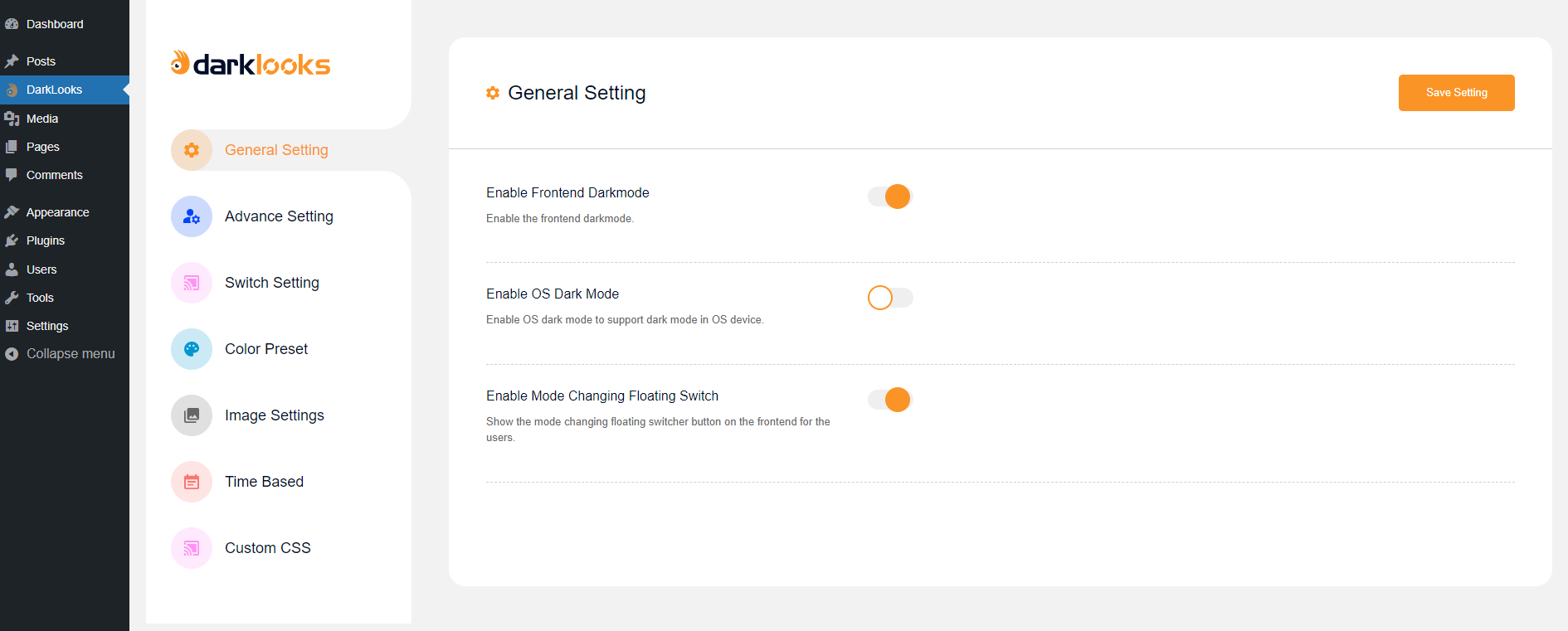Switch to the Color Preset tab
The width and height of the screenshot is (1568, 631).
pos(266,349)
